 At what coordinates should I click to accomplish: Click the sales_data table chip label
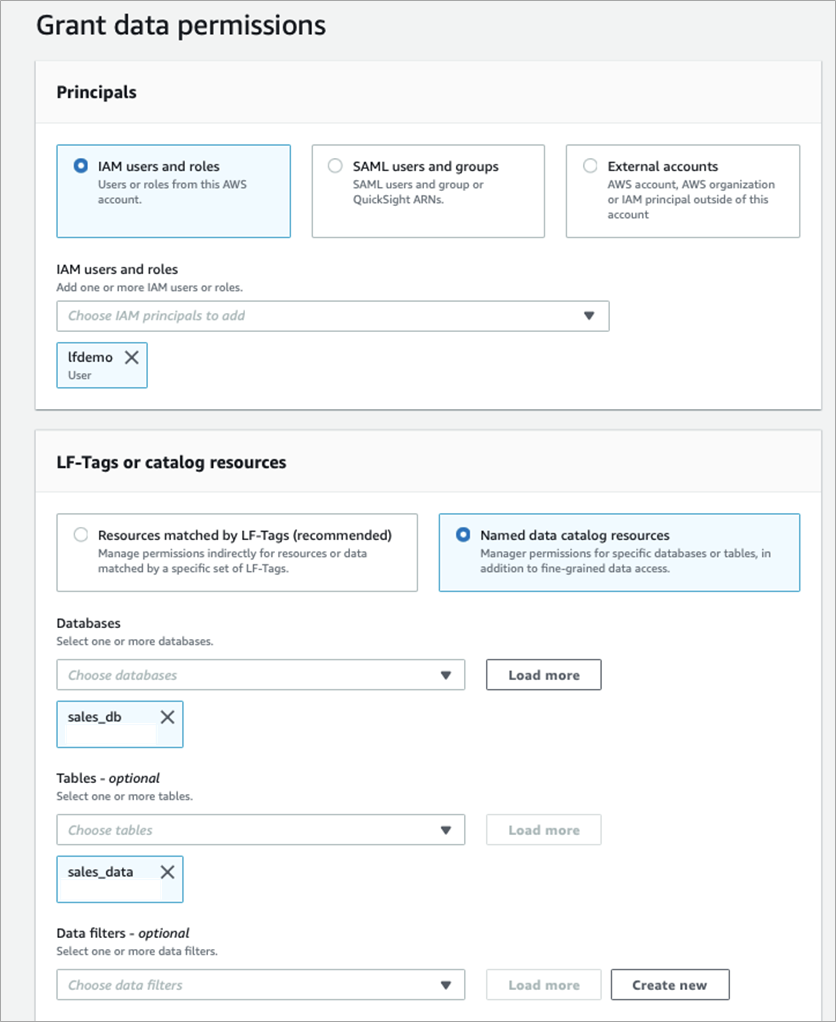point(100,872)
